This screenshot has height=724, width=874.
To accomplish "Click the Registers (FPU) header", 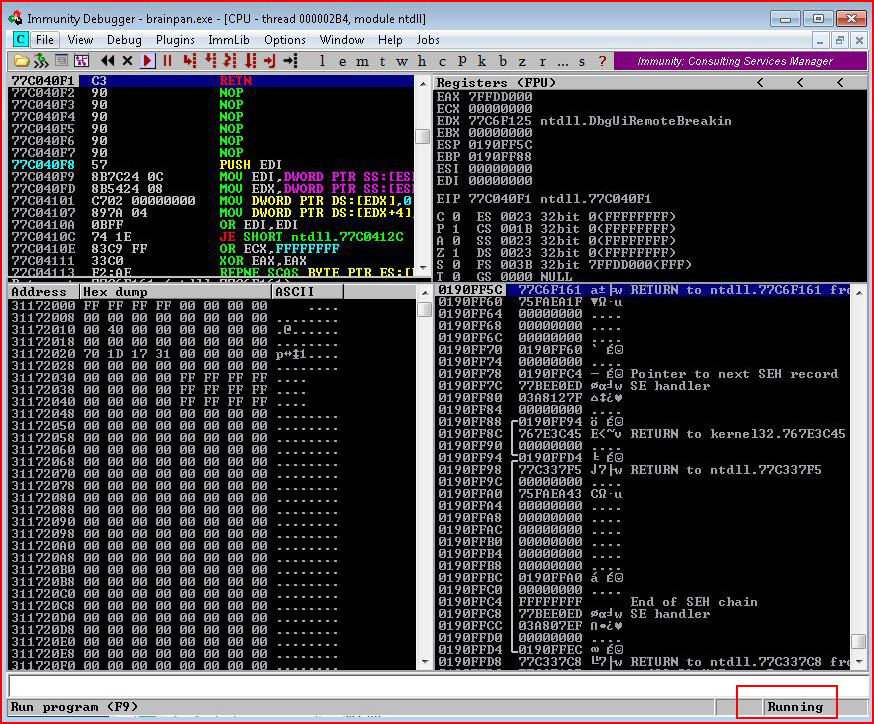I will (496, 82).
